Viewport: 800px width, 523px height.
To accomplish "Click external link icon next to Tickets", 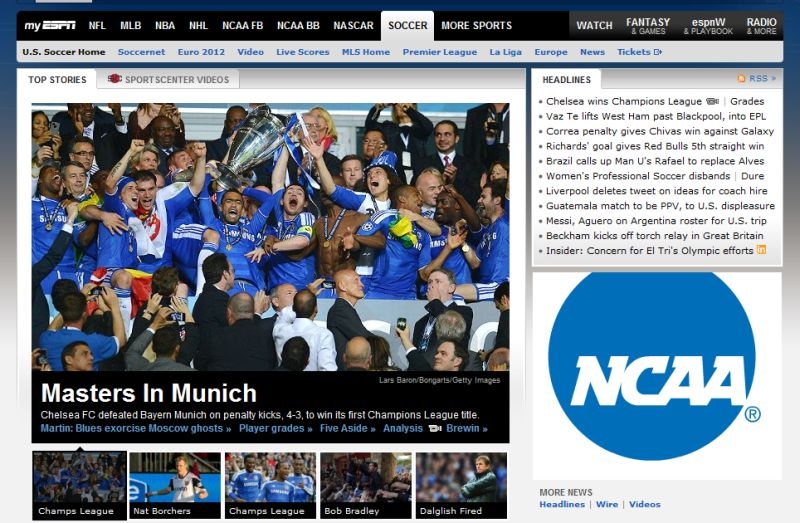I will tap(658, 52).
